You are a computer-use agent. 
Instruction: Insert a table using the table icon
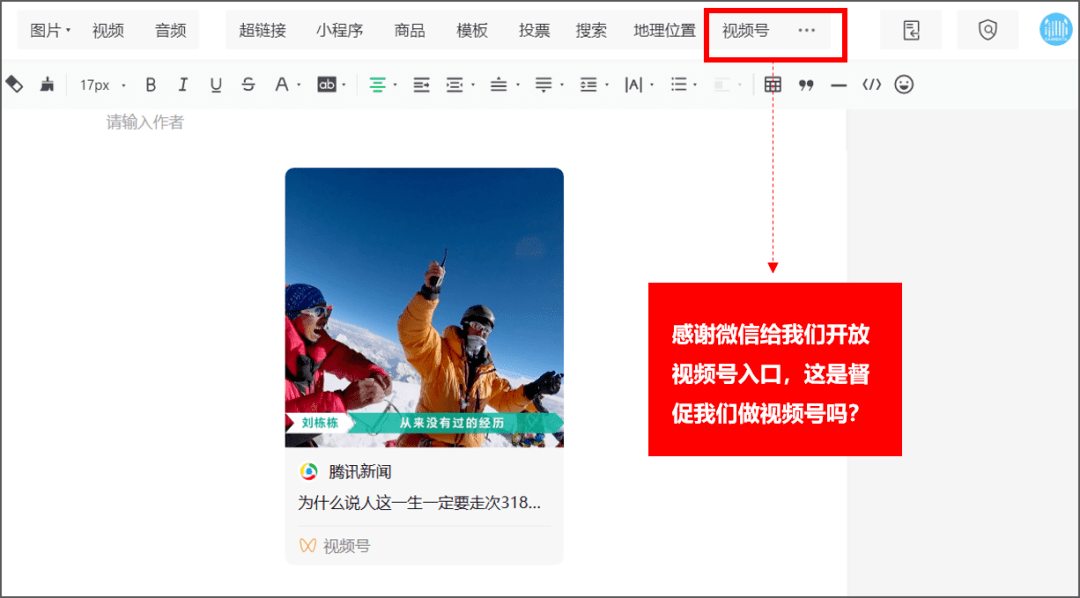pyautogui.click(x=773, y=84)
